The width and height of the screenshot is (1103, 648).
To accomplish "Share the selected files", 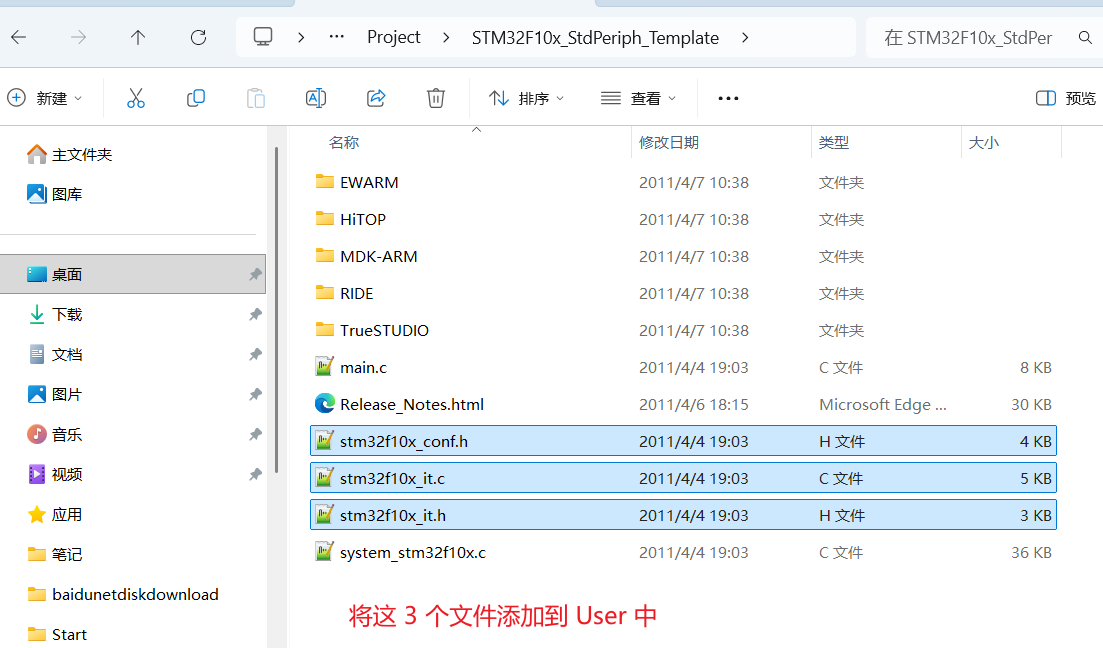I will tap(376, 98).
